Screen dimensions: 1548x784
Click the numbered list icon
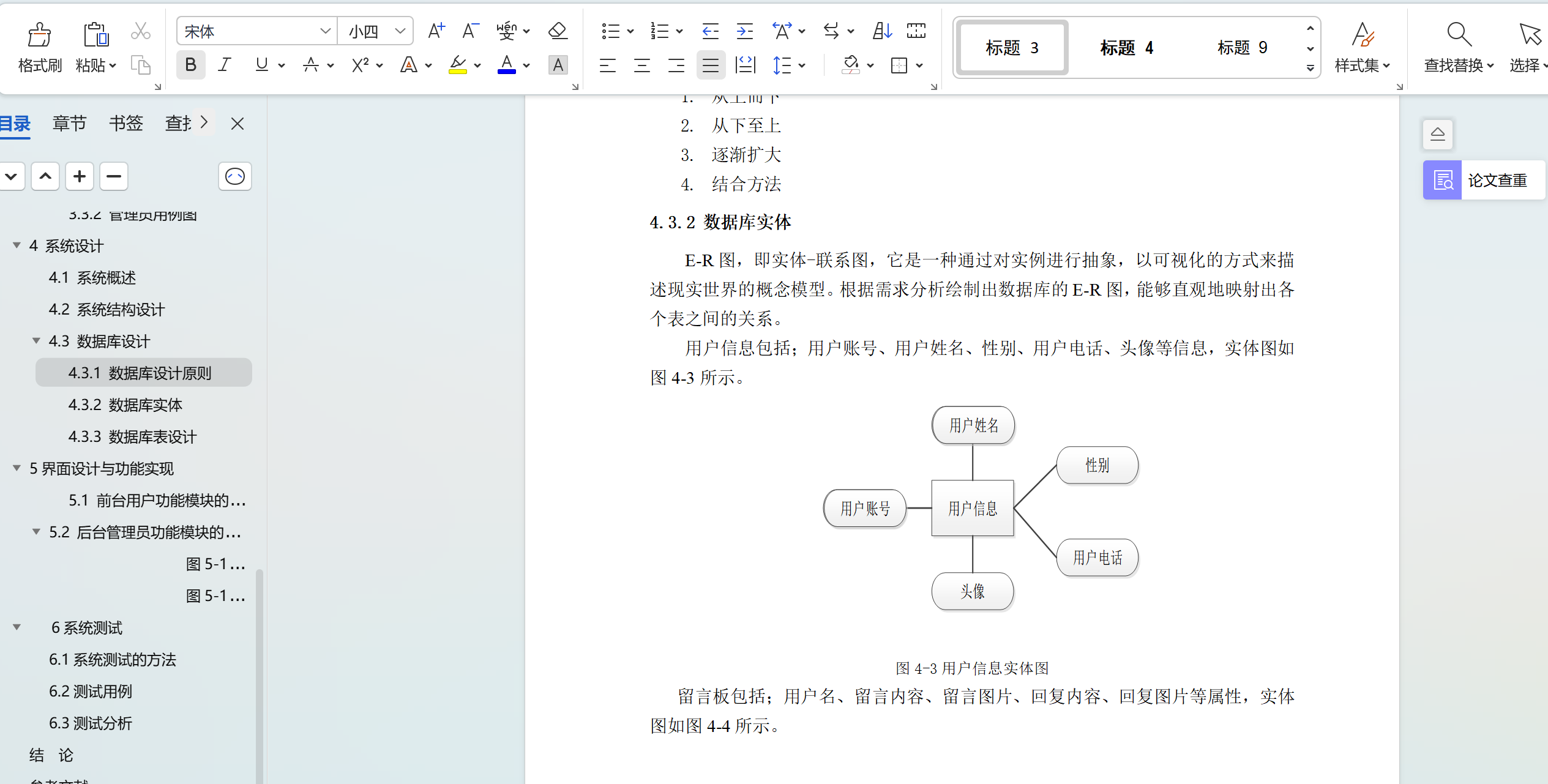pyautogui.click(x=659, y=31)
